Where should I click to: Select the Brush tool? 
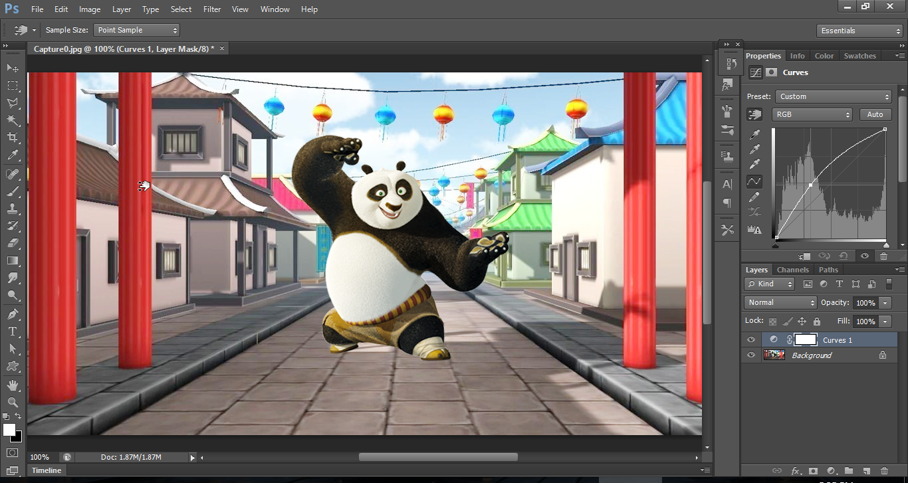13,191
